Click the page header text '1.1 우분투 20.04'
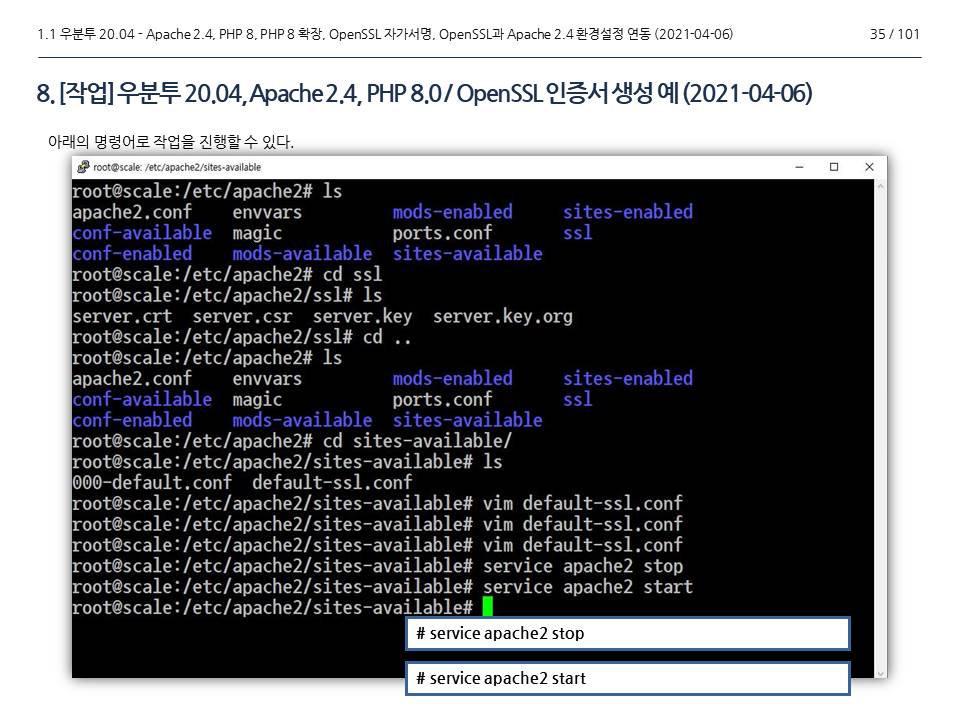 [x=385, y=34]
